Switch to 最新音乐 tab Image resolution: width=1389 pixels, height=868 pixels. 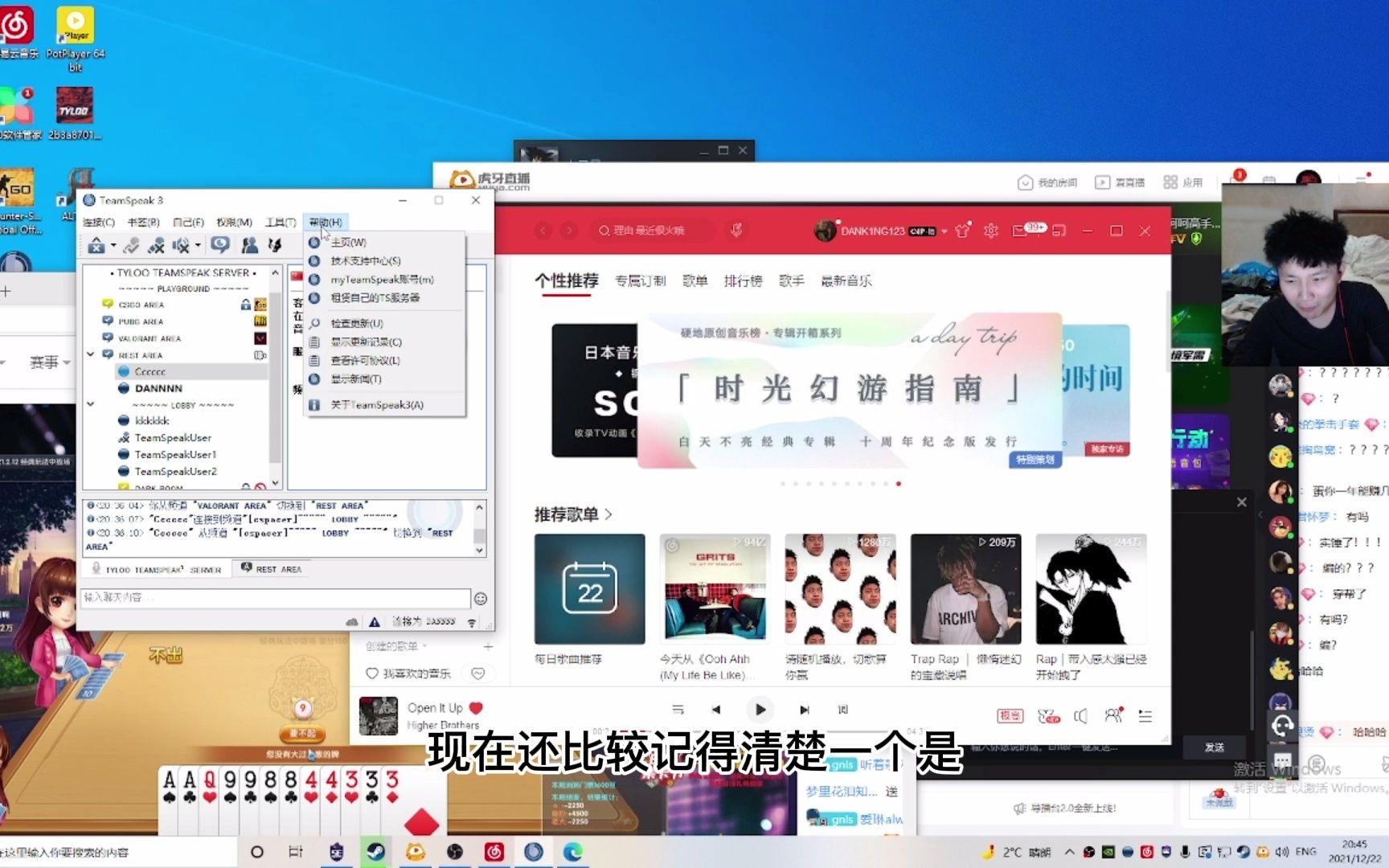(x=846, y=280)
